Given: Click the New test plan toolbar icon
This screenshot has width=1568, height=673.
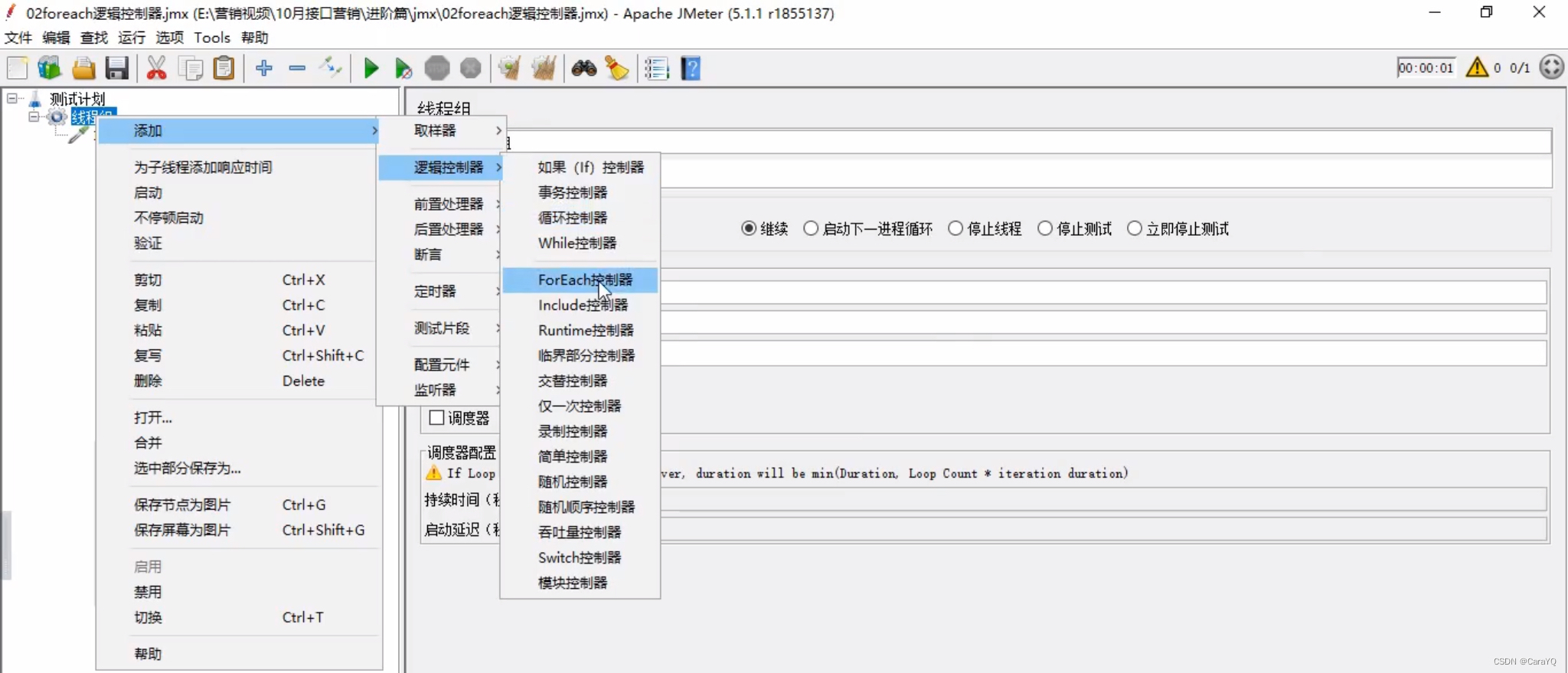Looking at the screenshot, I should (x=17, y=68).
